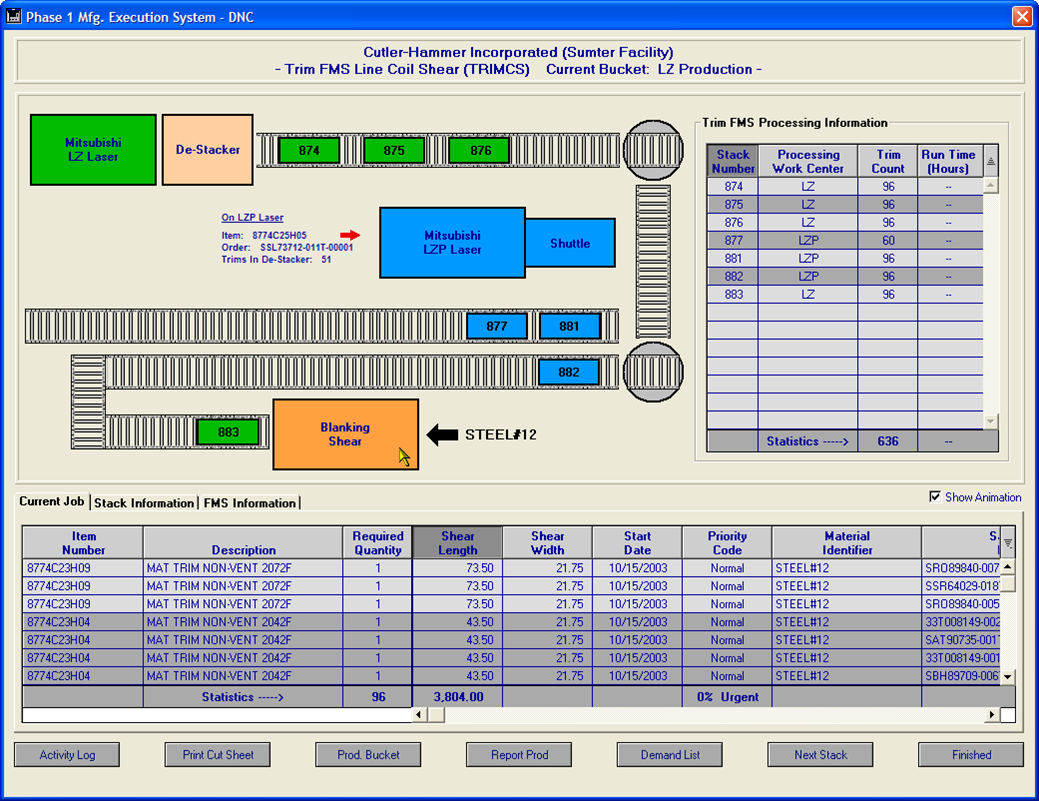Click the Required Quantity column header
Viewport: 1039px width, 801px height.
[378, 543]
